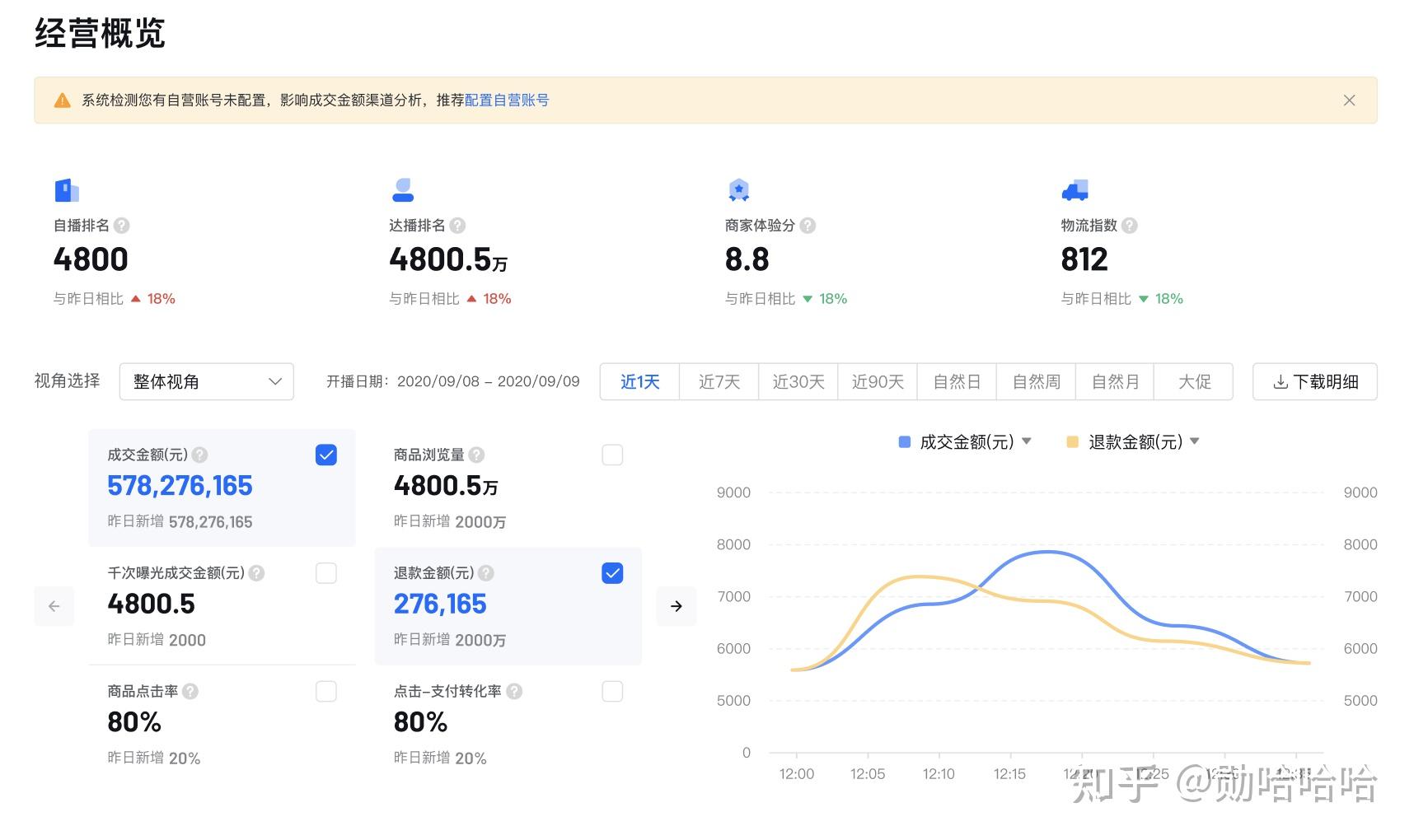Viewport: 1414px width, 840px height.
Task: Click the blue 成交金额 legend swatch
Action: click(x=905, y=442)
